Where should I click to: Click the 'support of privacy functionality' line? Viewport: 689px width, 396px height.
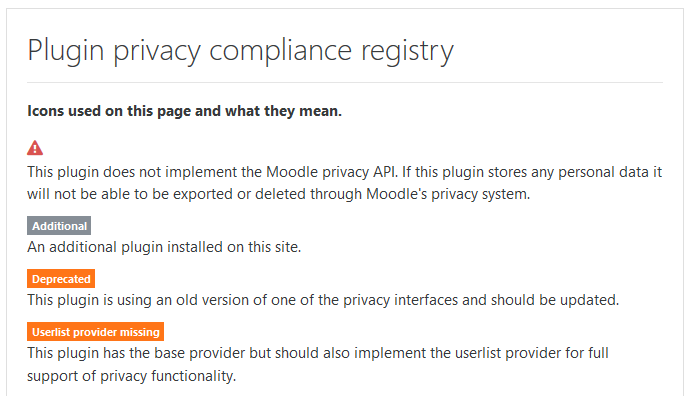(131, 376)
